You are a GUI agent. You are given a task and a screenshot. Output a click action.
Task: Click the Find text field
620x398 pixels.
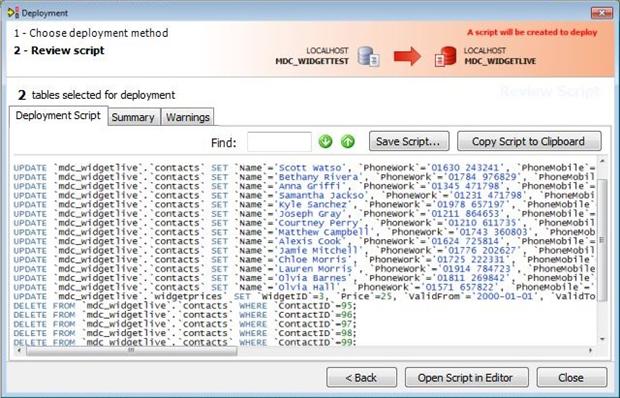[x=279, y=142]
